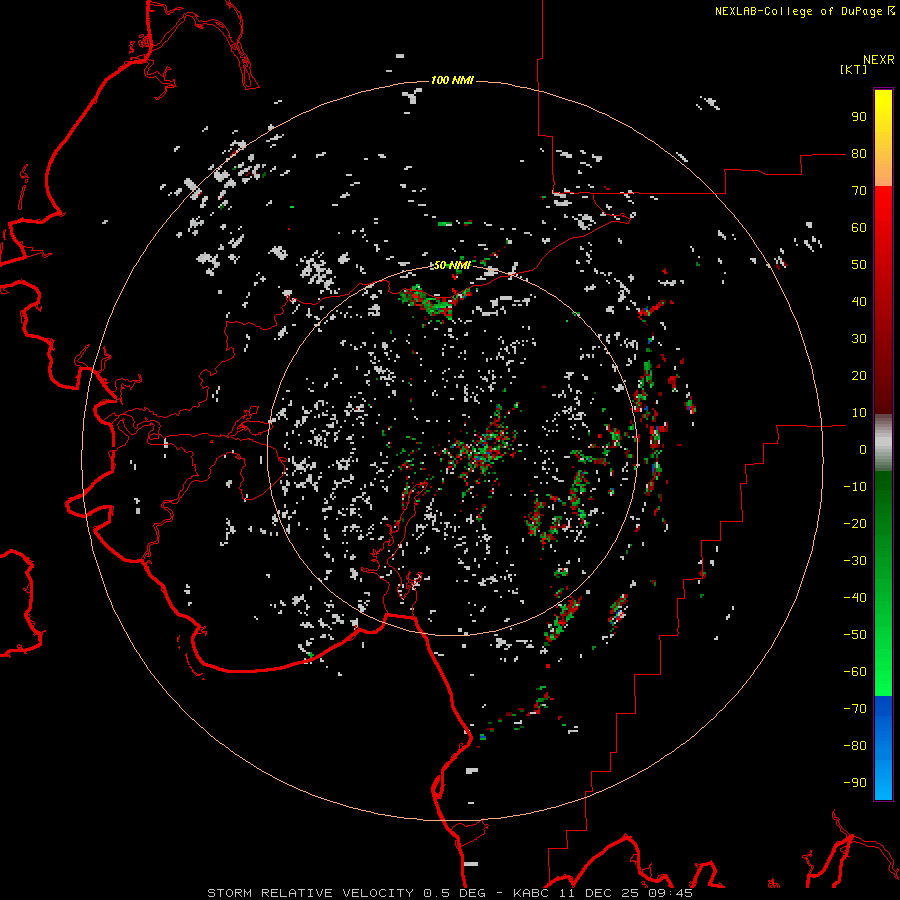Click the 0.5 DEG elevation text
Image resolution: width=900 pixels, height=900 pixels.
tap(455, 893)
